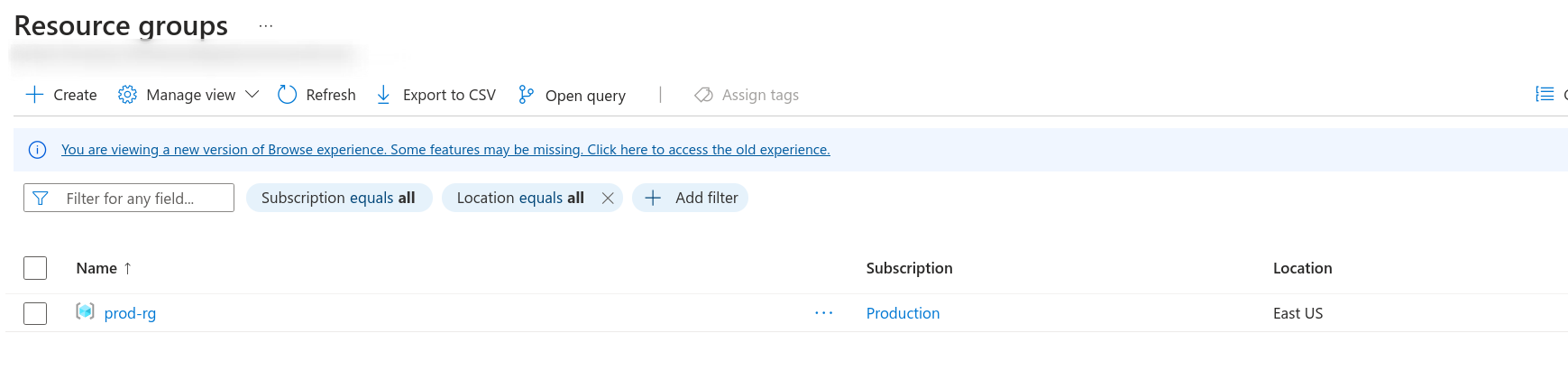The height and width of the screenshot is (389, 1568).
Task: Click the info icon in banner
Action: pos(38,150)
